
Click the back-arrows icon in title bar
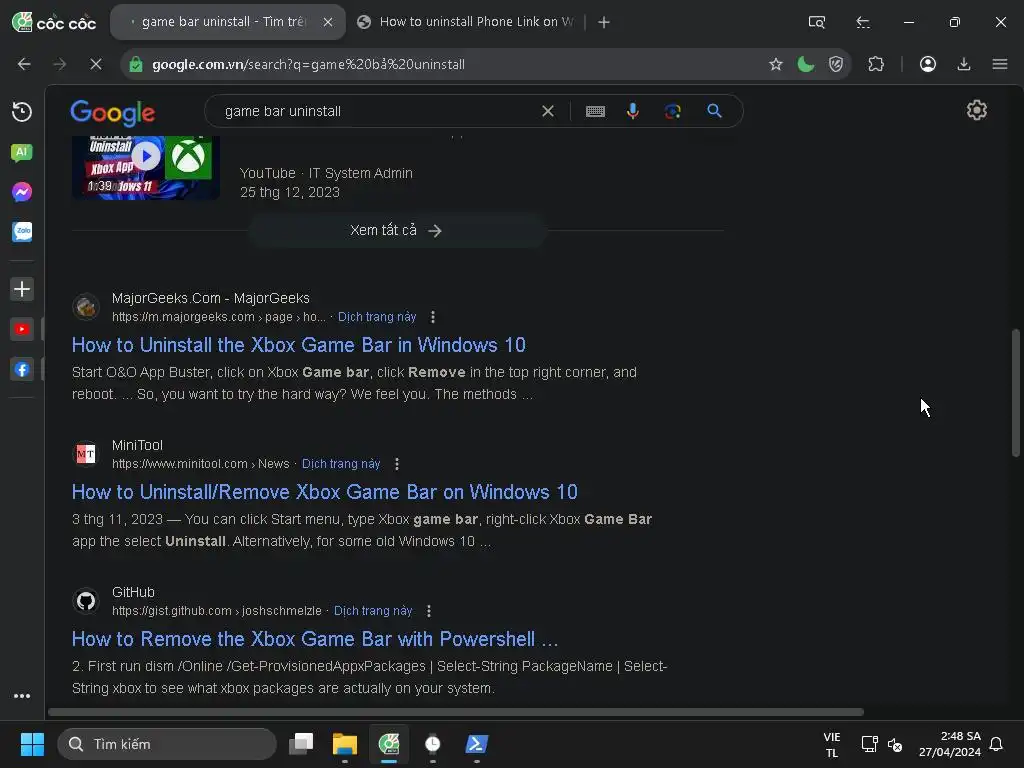pyautogui.click(x=863, y=22)
